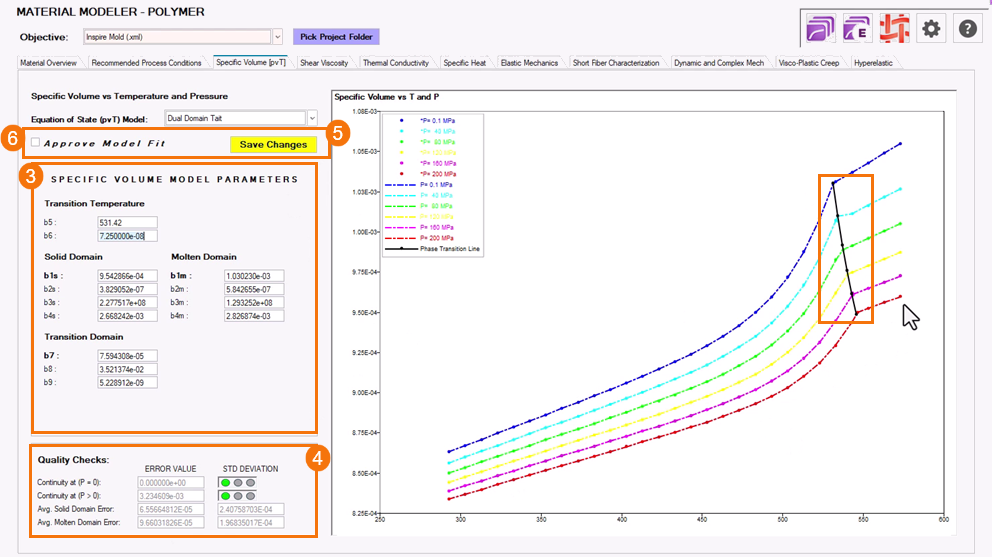Click the purple stacked curves icon
The height and width of the screenshot is (557, 992).
tap(822, 29)
